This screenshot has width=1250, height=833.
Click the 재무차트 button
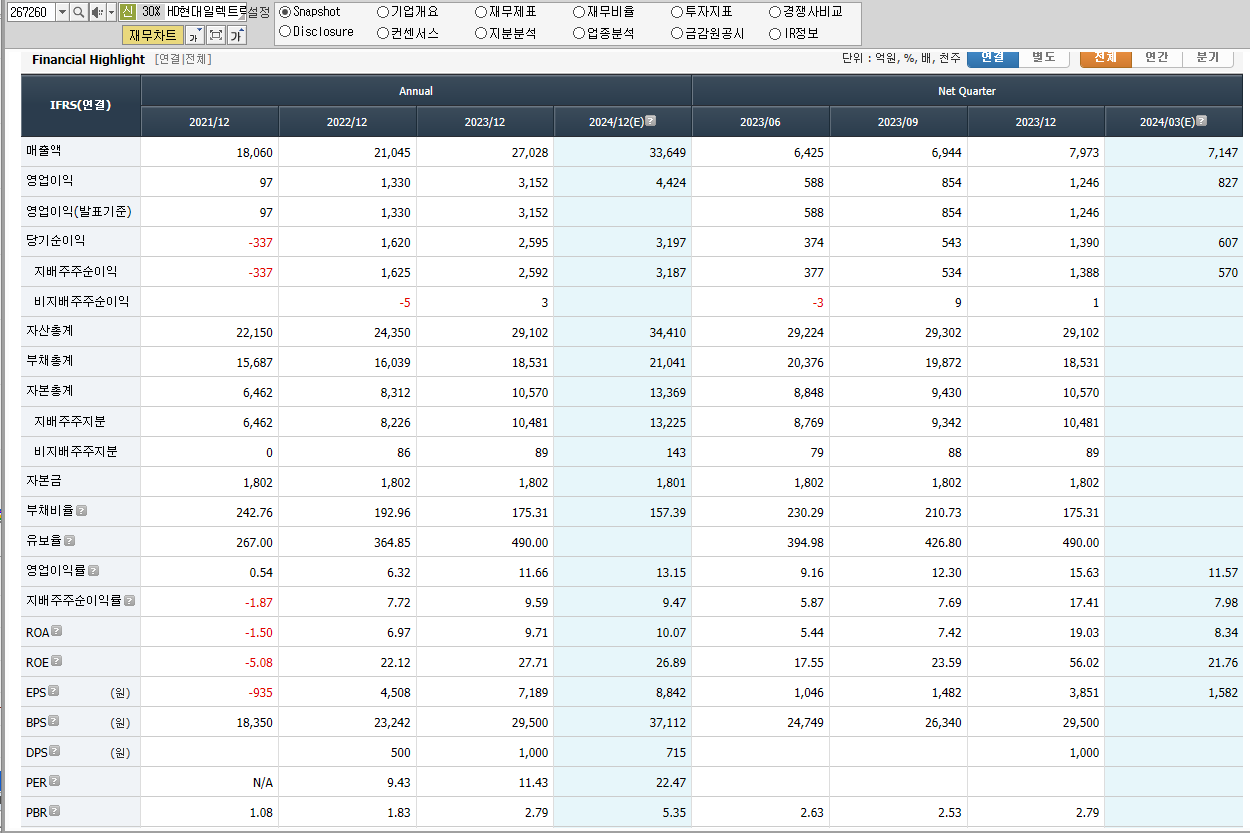tap(153, 35)
